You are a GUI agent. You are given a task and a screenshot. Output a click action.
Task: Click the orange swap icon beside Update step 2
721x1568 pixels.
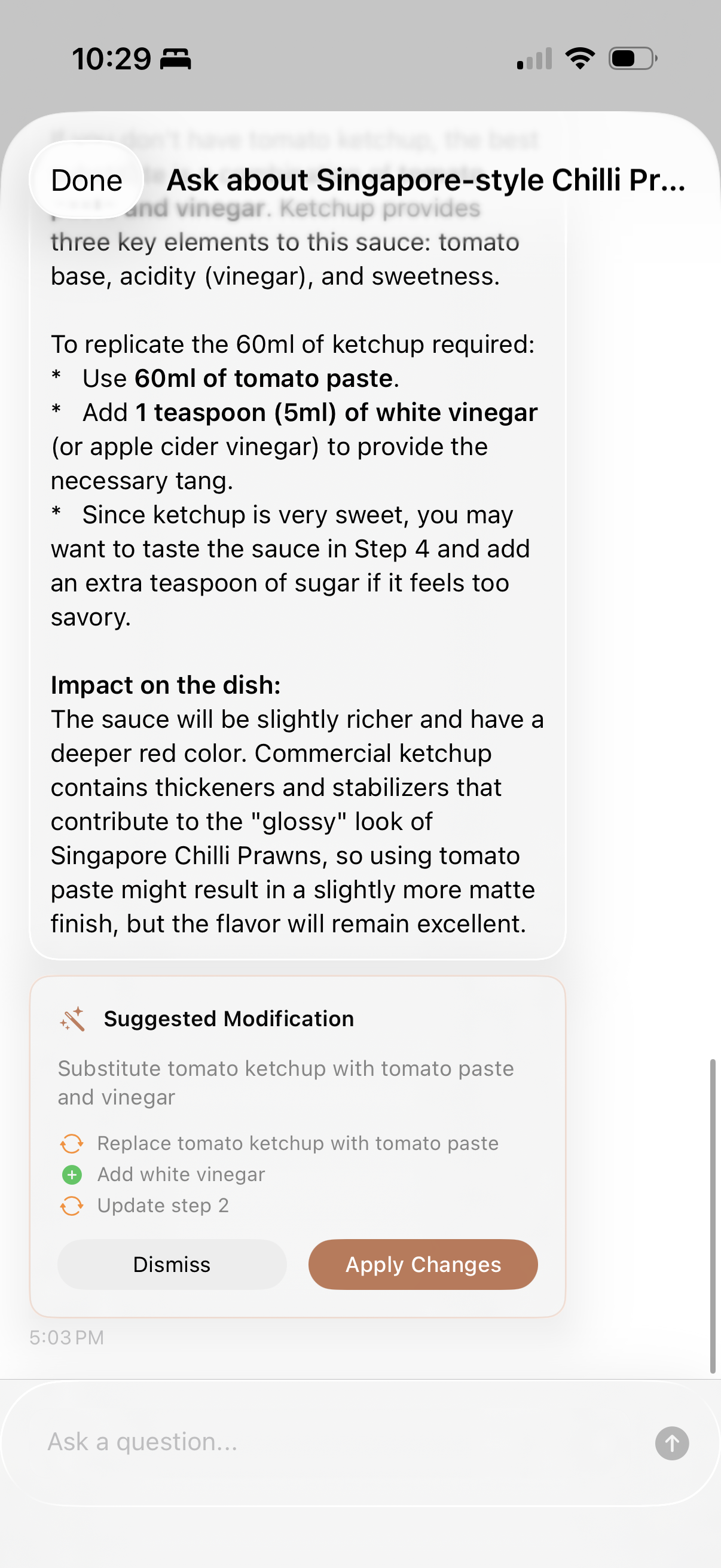pyautogui.click(x=72, y=1205)
